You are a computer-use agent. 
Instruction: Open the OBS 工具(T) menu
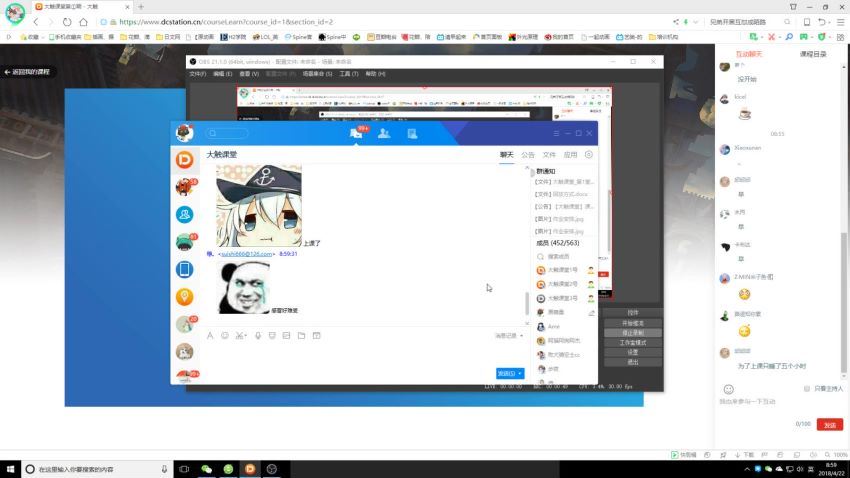pos(349,74)
